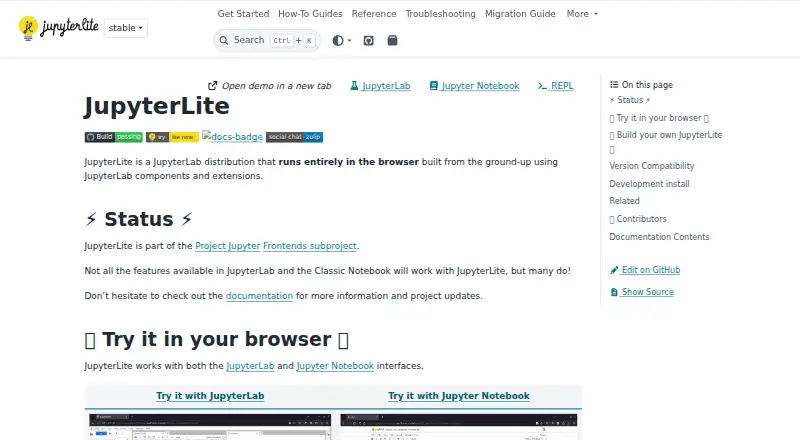Click Try it with Jupyter Notebook heading link
This screenshot has height=440, width=800.
click(459, 396)
